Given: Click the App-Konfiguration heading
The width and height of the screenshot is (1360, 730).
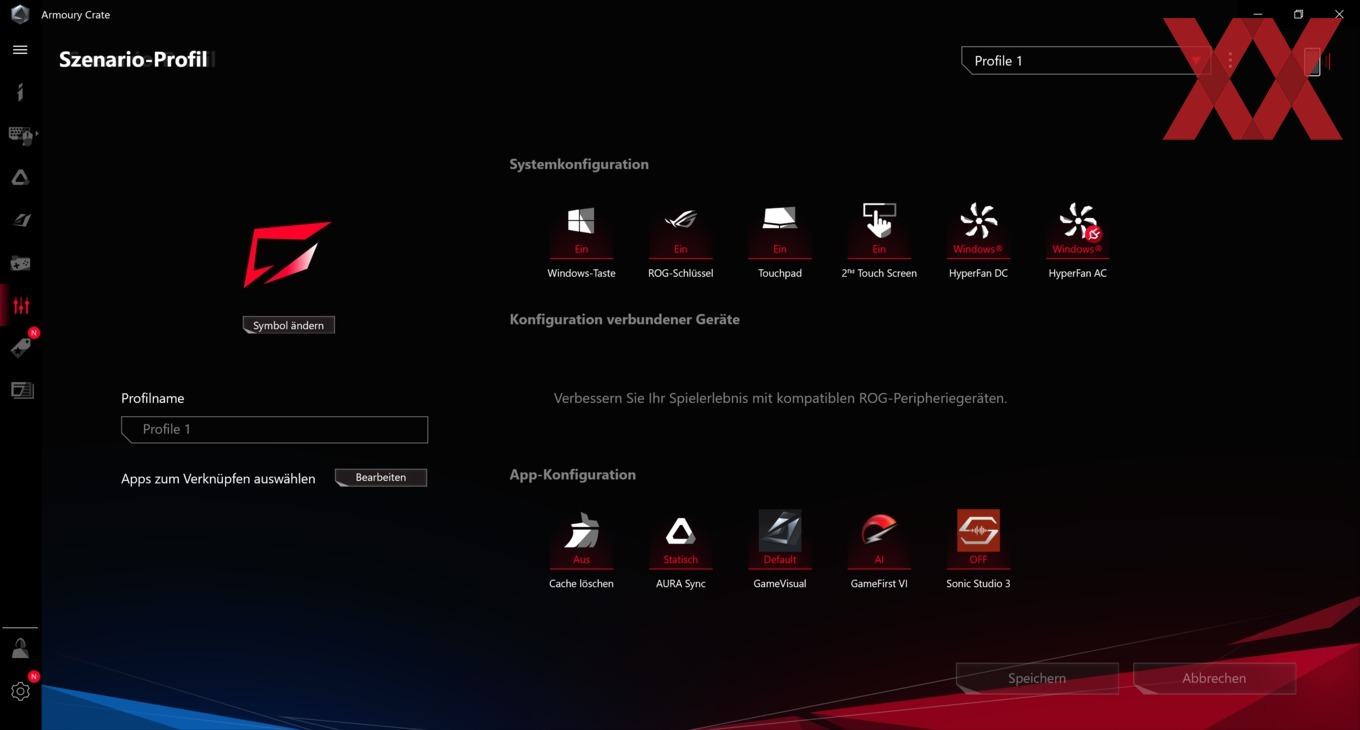Looking at the screenshot, I should point(573,474).
